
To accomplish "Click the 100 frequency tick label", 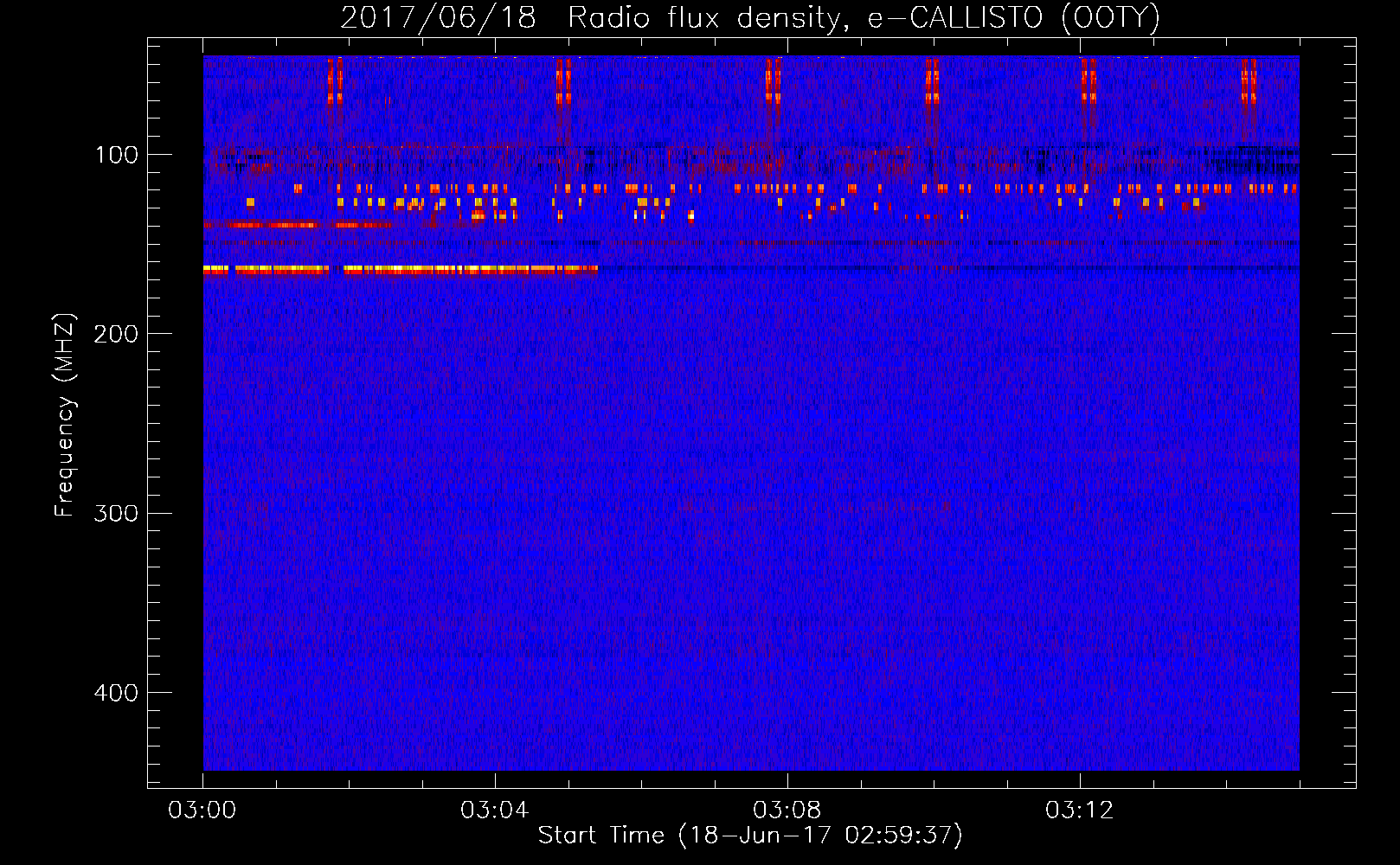I will [117, 155].
